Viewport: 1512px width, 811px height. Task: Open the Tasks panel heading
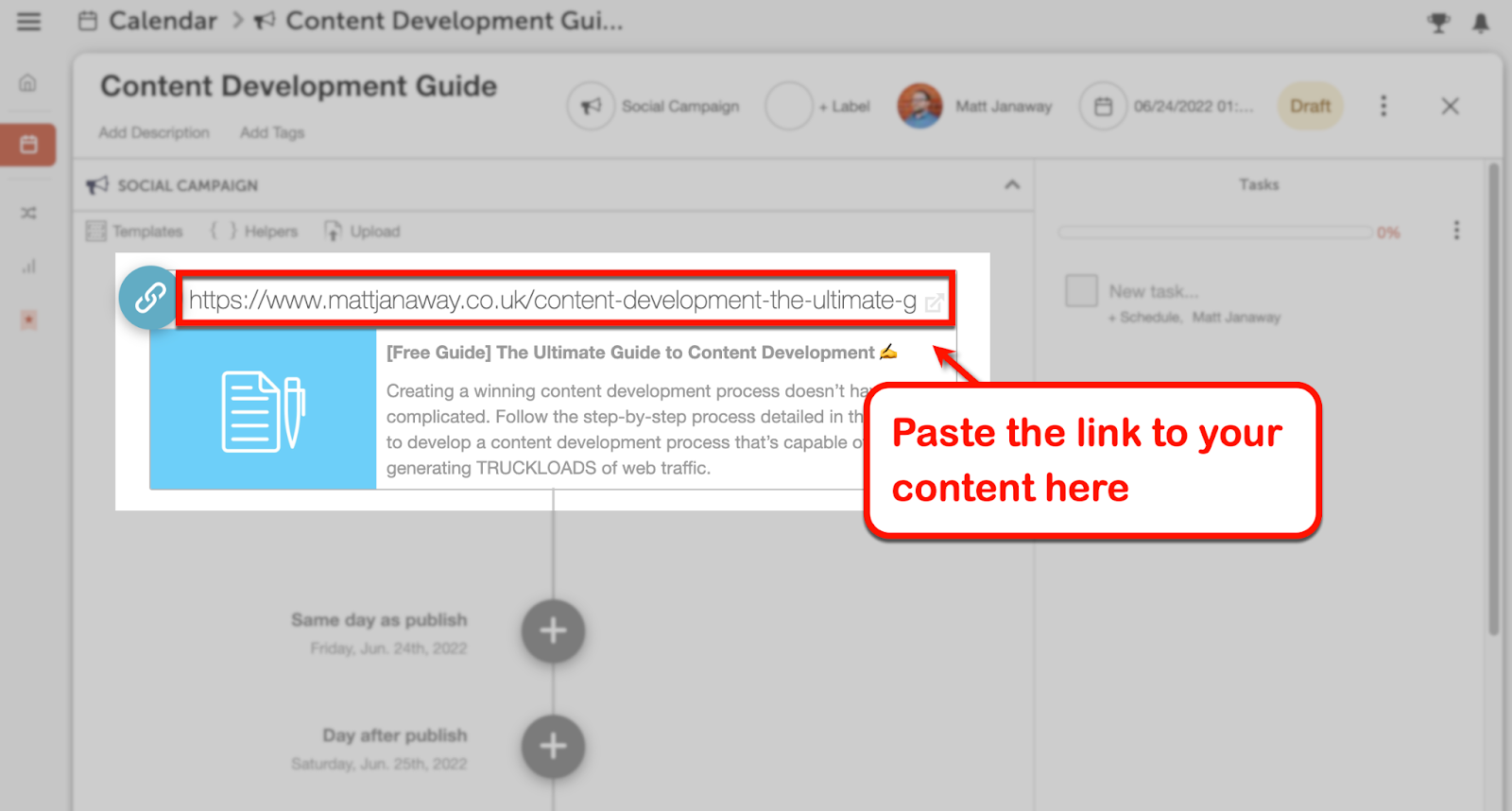point(1259,184)
